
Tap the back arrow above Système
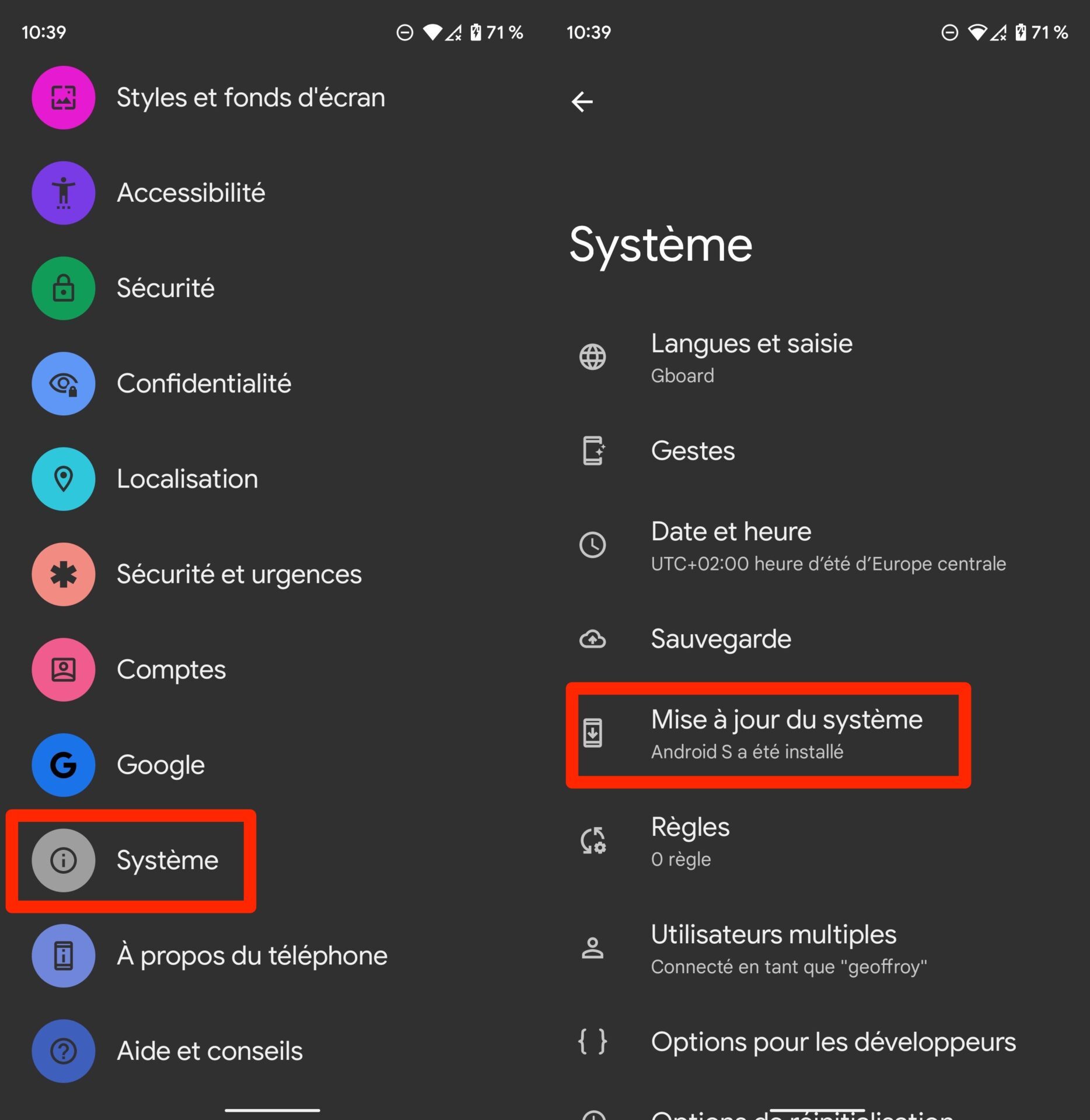click(x=582, y=101)
